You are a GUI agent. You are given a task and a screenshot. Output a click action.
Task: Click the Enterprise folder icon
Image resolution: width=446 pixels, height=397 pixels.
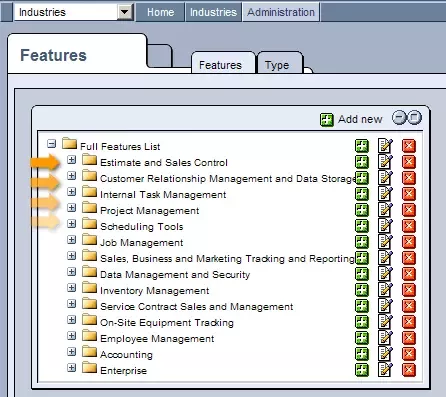pyautogui.click(x=89, y=367)
